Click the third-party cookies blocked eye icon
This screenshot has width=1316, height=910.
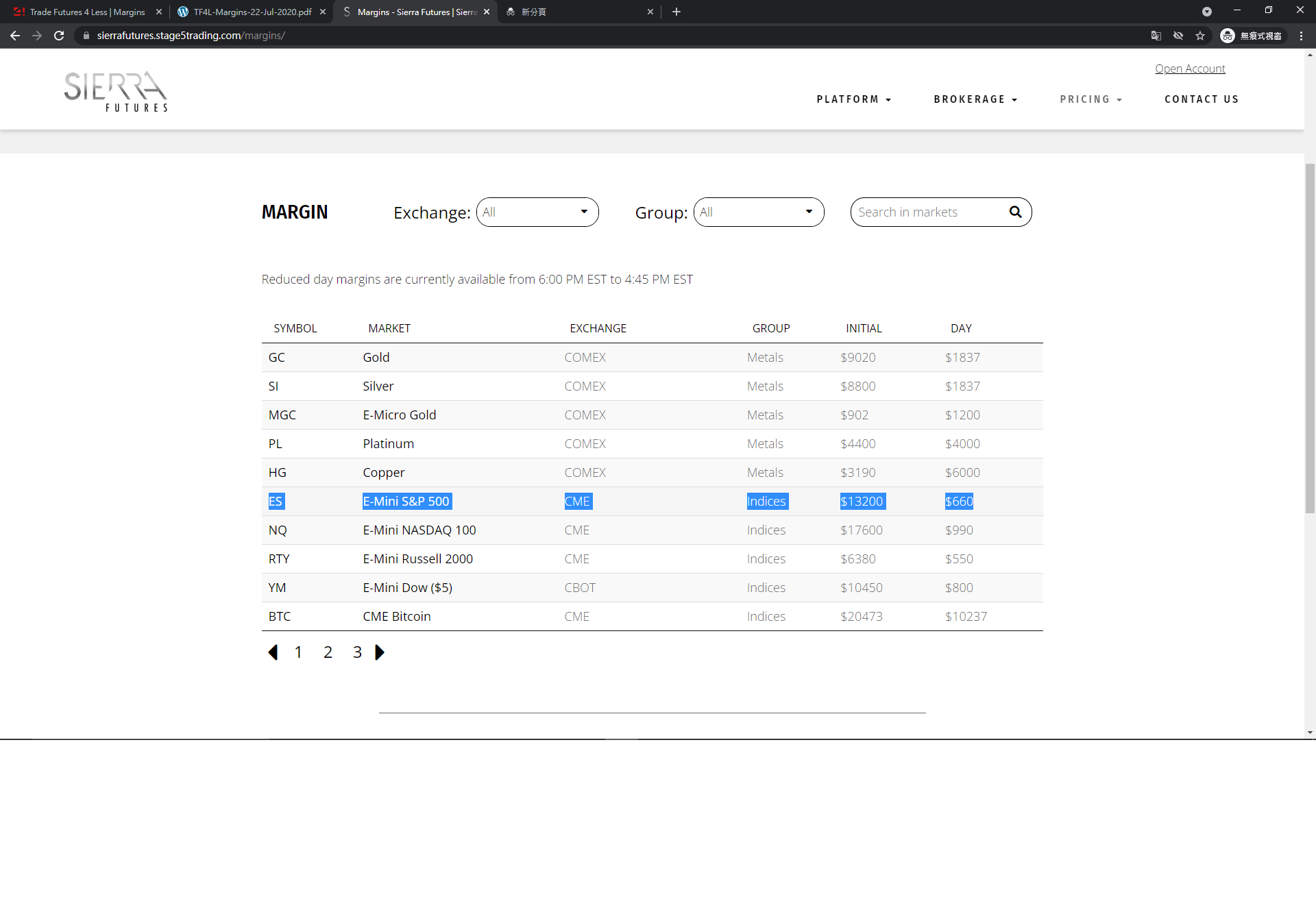[x=1178, y=36]
